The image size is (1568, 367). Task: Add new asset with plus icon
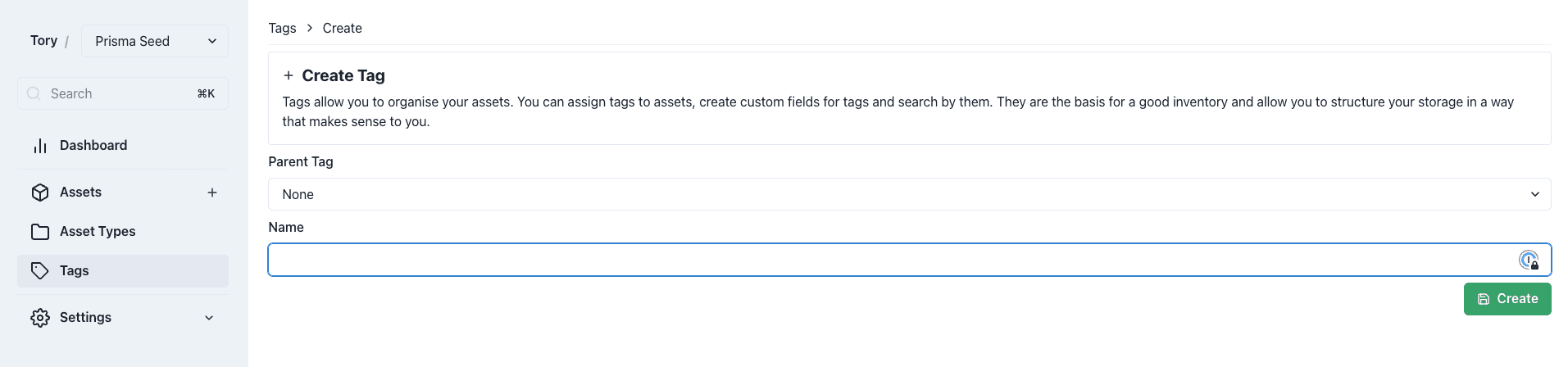(x=212, y=193)
